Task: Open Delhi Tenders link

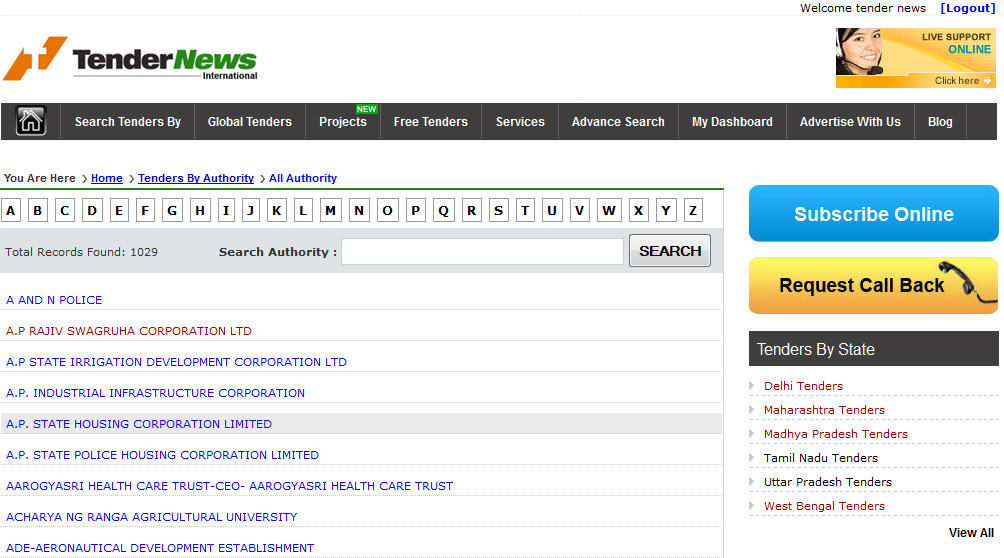Action: point(803,386)
